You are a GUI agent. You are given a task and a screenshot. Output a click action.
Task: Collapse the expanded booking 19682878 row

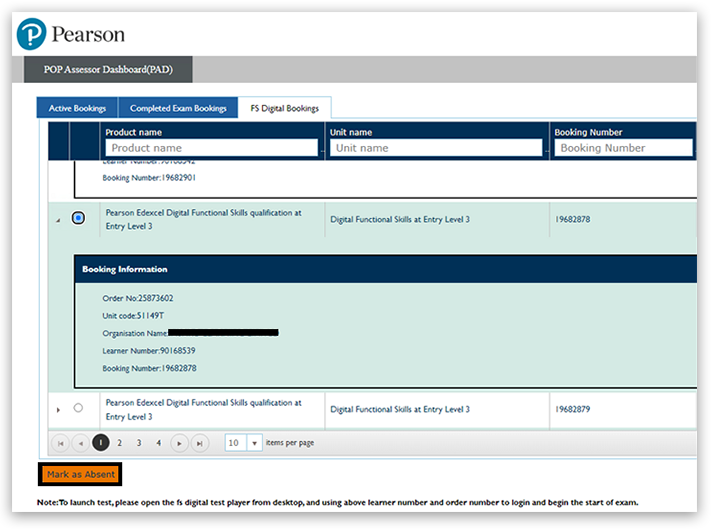click(57, 219)
